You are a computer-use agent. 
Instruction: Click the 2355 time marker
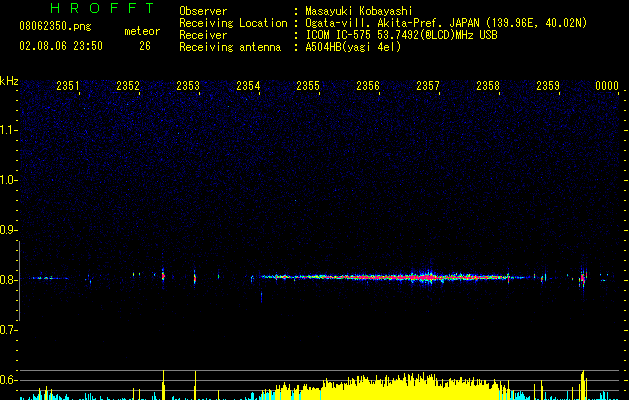point(308,85)
